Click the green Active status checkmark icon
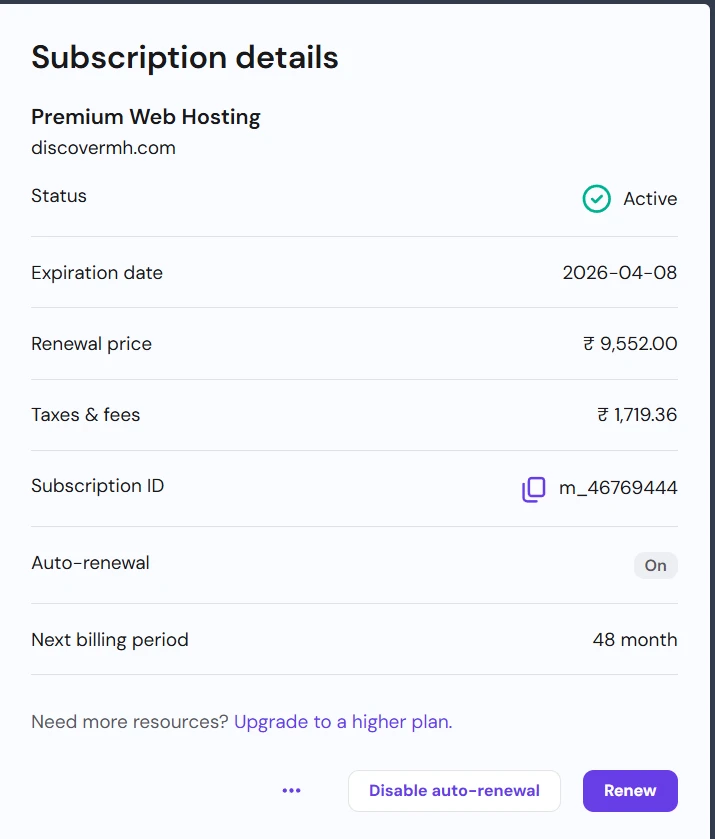Screen dimensions: 715x839 [596, 199]
